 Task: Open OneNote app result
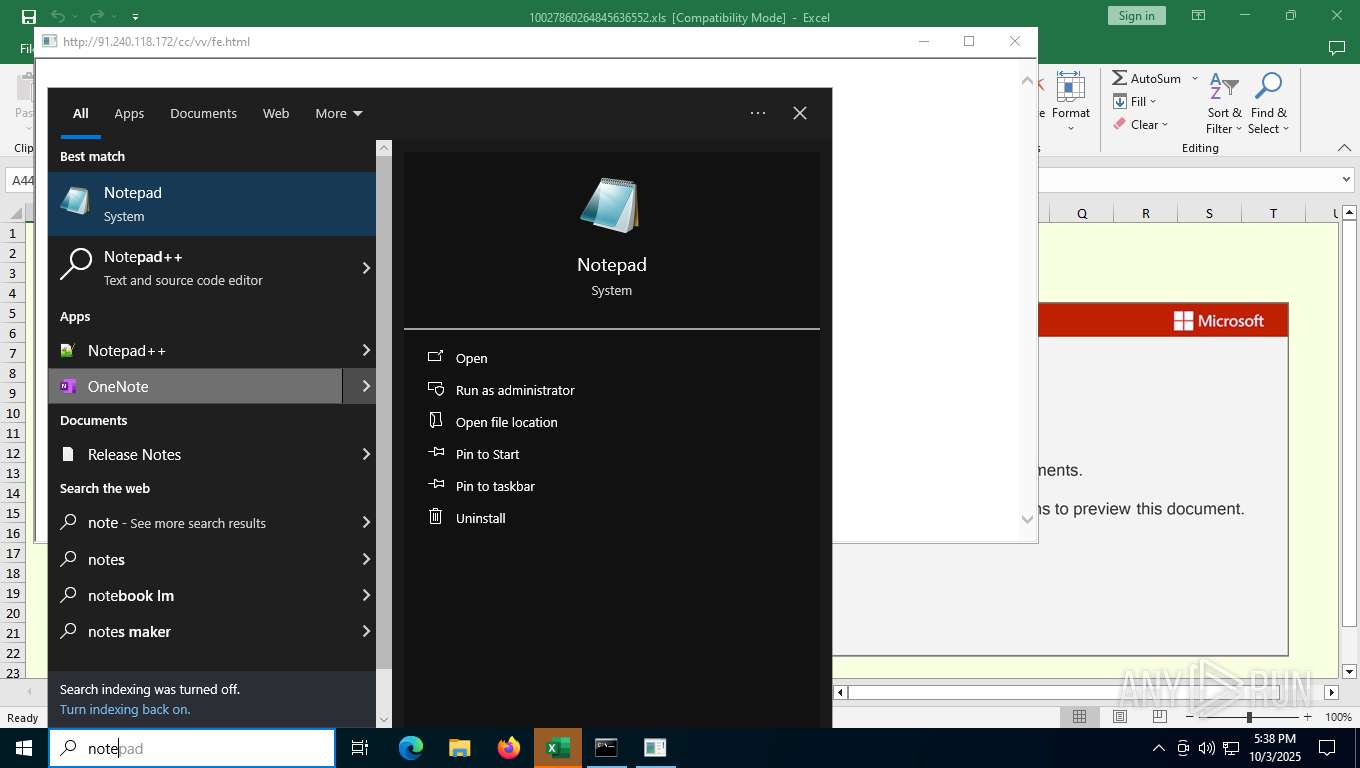coord(195,386)
